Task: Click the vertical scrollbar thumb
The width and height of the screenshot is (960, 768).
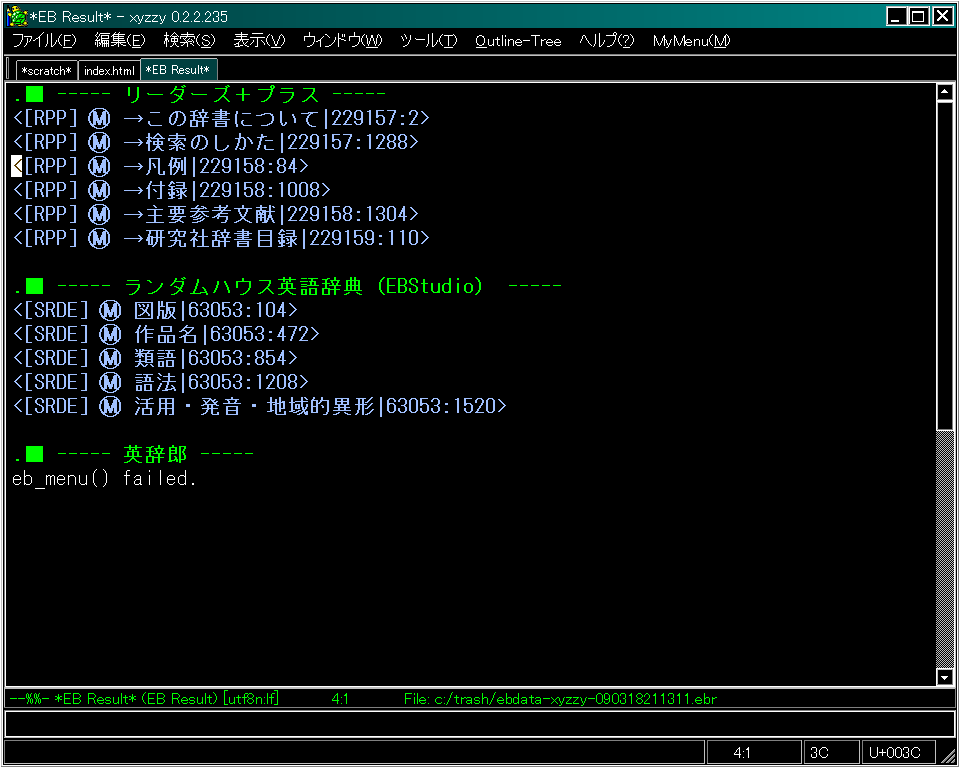Action: (x=945, y=266)
